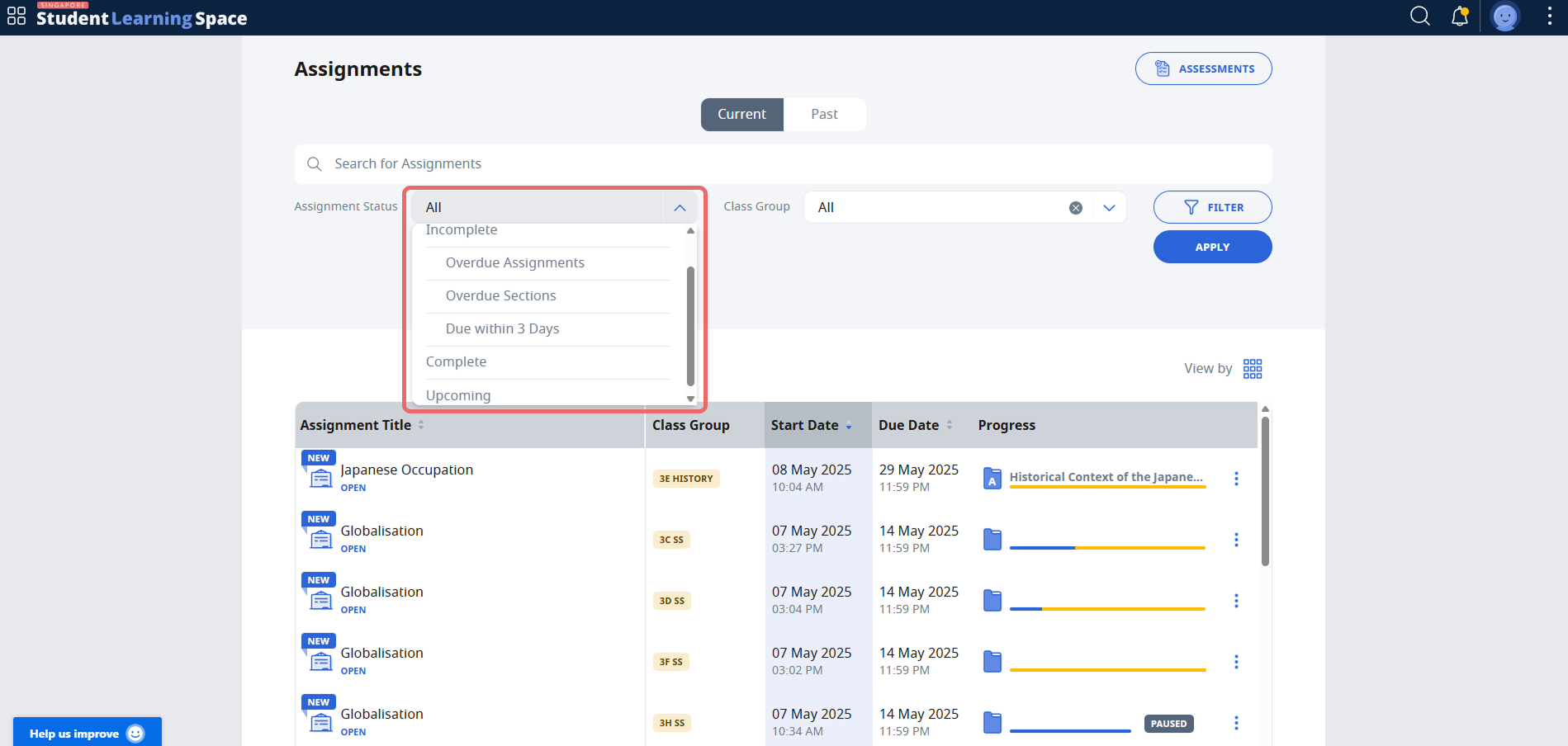Switch to the Current tab
The width and height of the screenshot is (1568, 746).
(741, 115)
